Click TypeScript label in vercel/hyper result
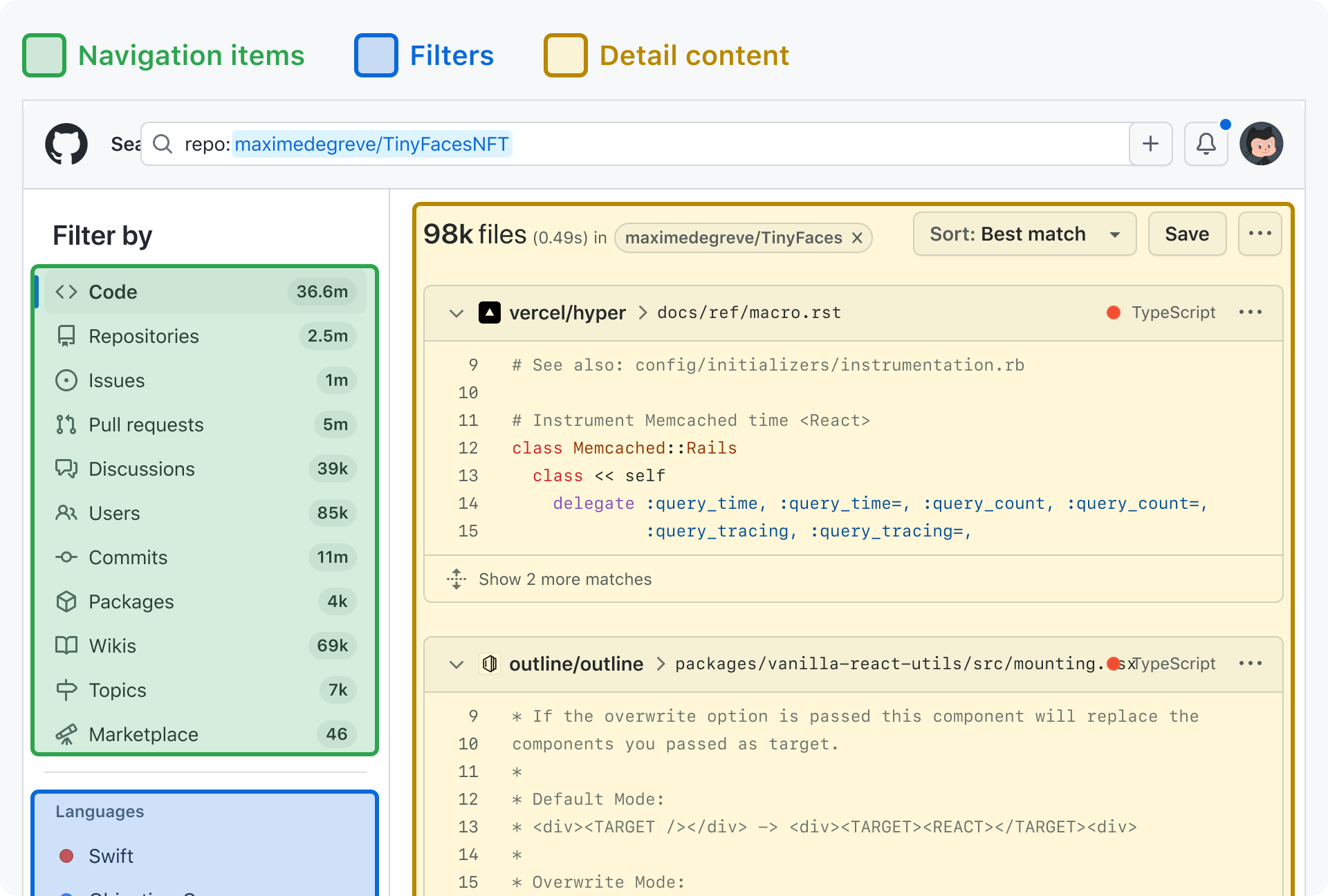 [x=1173, y=312]
